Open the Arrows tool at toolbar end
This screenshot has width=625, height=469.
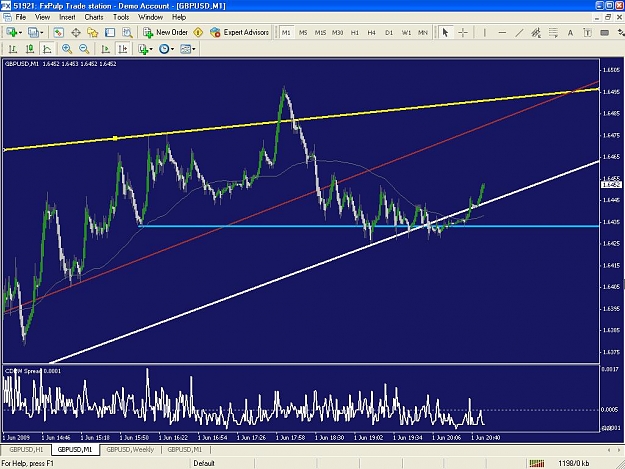point(620,33)
